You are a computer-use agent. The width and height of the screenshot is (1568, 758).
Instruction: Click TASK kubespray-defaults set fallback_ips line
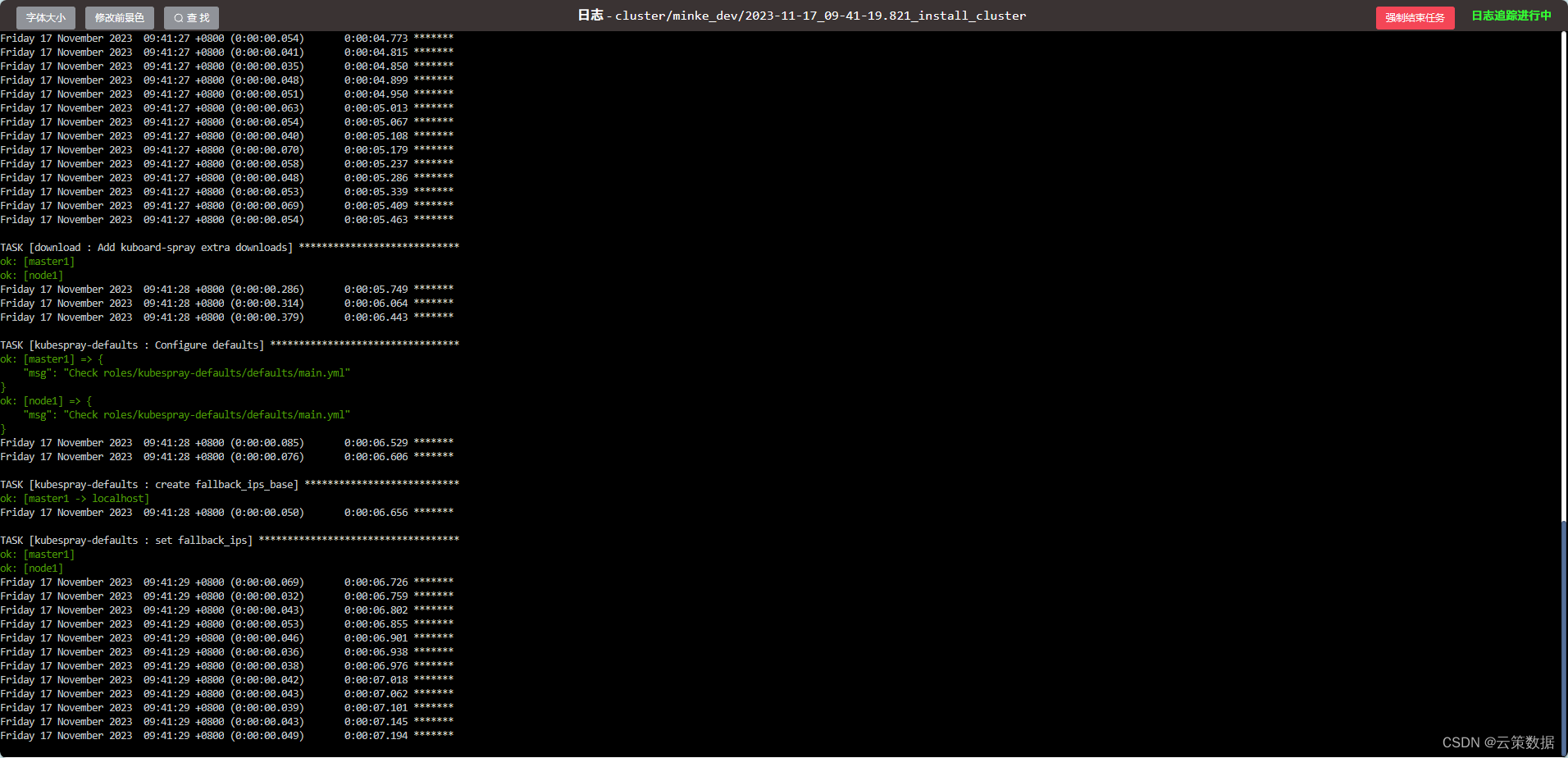[230, 540]
